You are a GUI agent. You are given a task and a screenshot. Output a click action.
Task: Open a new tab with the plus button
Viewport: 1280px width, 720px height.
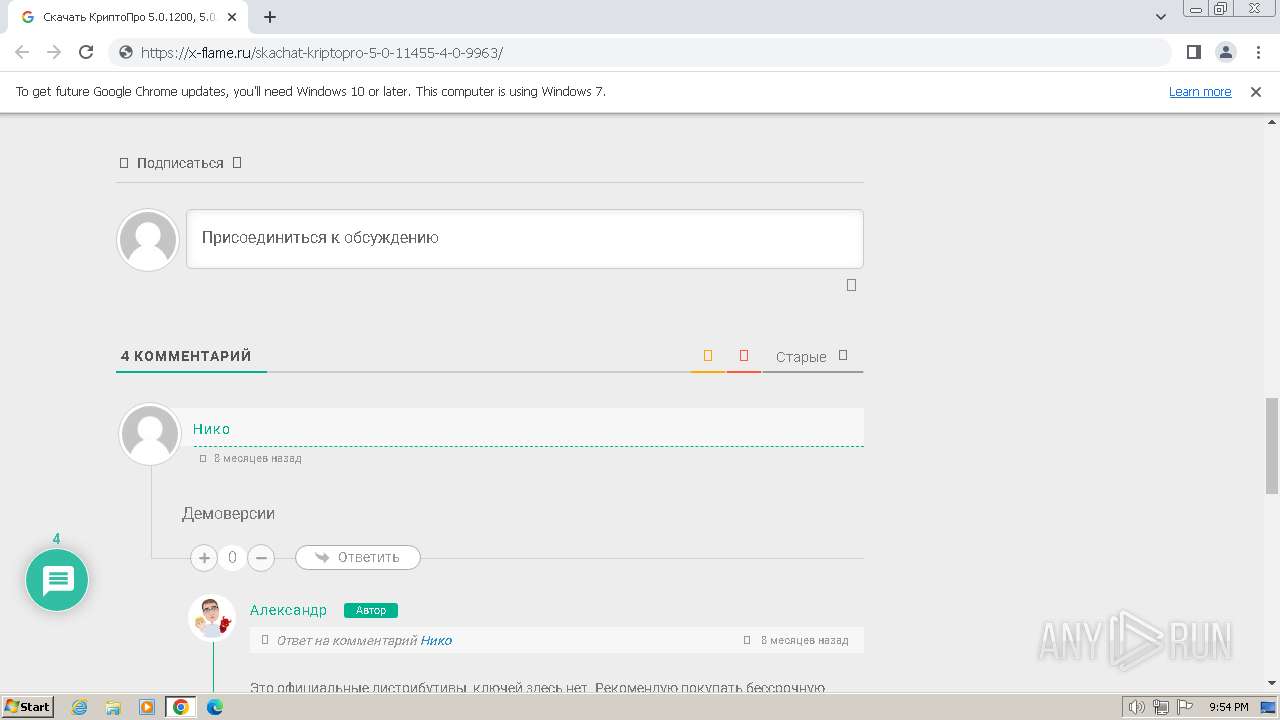pyautogui.click(x=270, y=17)
